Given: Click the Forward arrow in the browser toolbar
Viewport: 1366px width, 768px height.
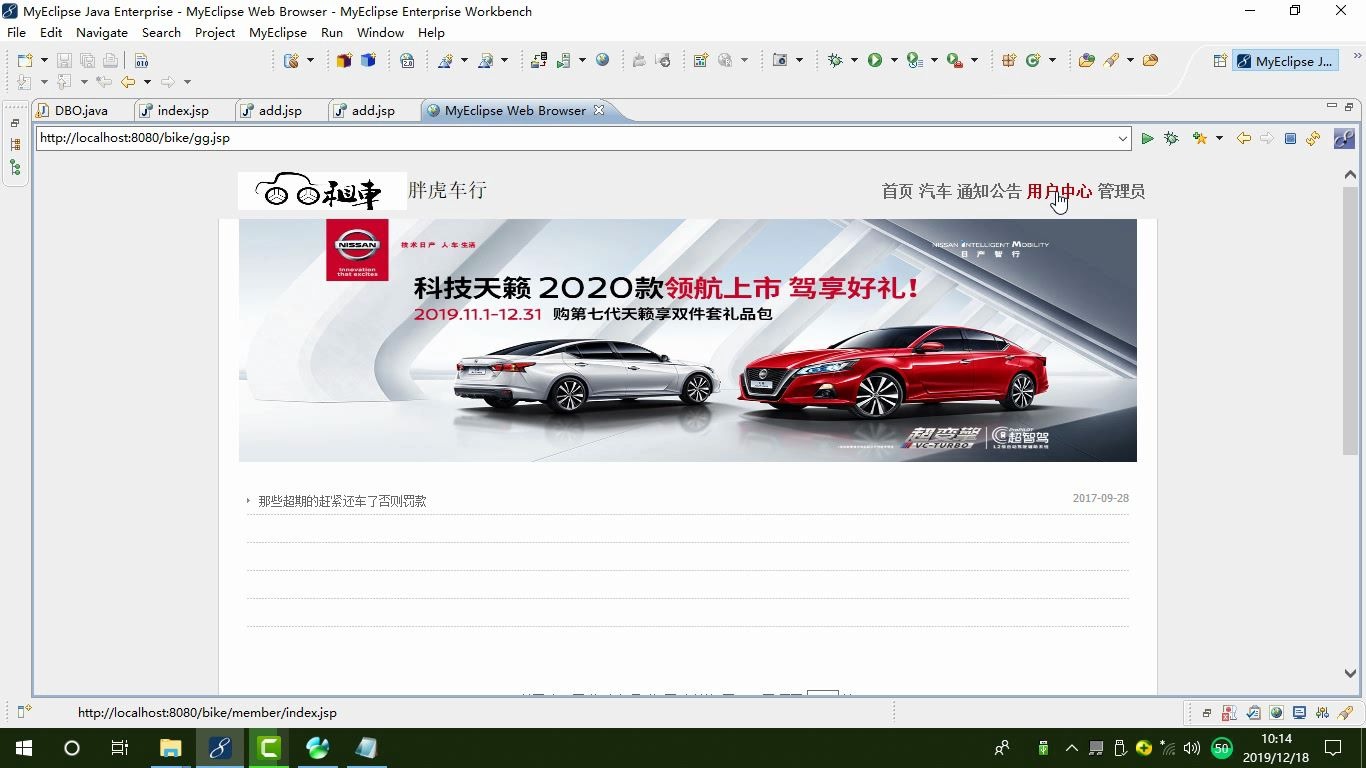Looking at the screenshot, I should pyautogui.click(x=1268, y=138).
